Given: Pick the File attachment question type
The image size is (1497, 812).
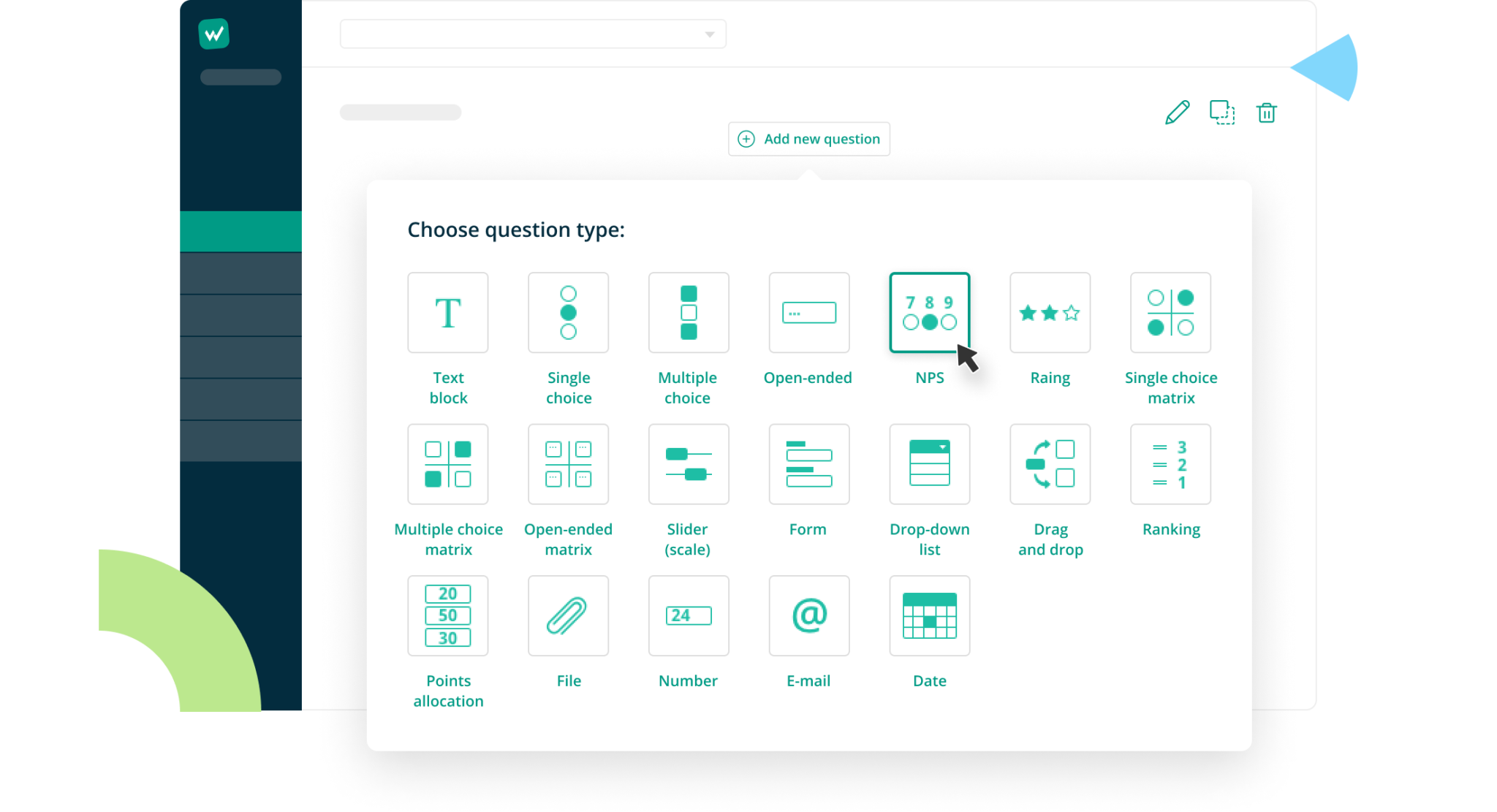Looking at the screenshot, I should point(568,615).
